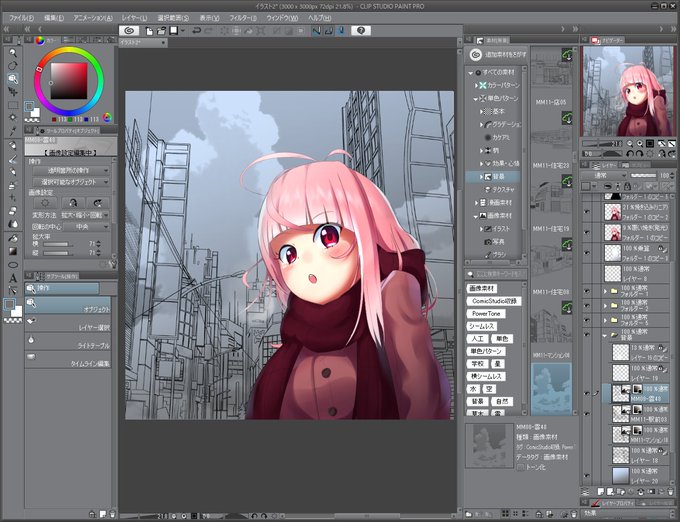Adjust the Navigator zoom slider
This screenshot has width=680, height=522.
coord(602,144)
